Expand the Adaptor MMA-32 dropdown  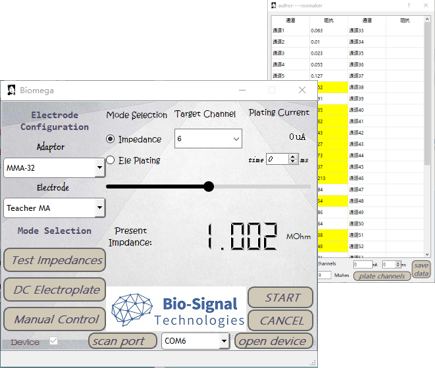tap(99, 167)
